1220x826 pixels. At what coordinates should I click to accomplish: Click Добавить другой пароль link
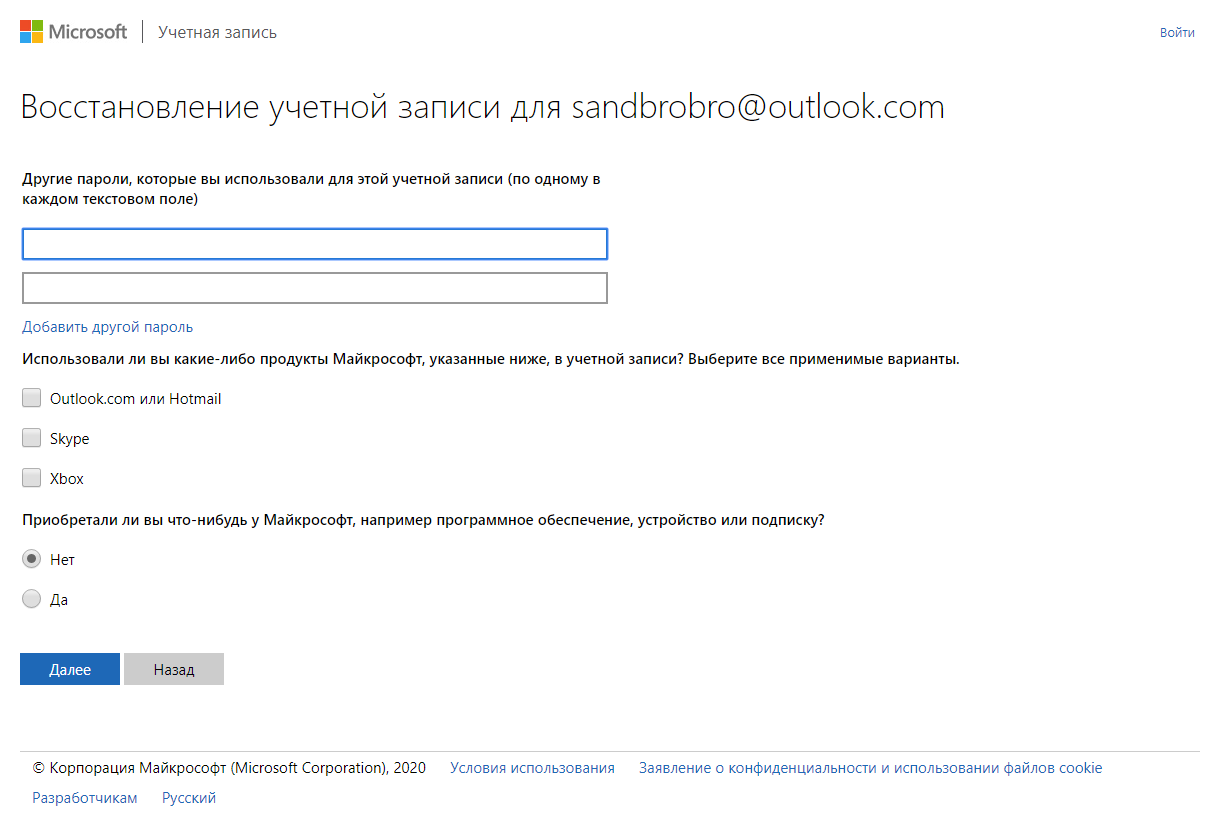107,327
